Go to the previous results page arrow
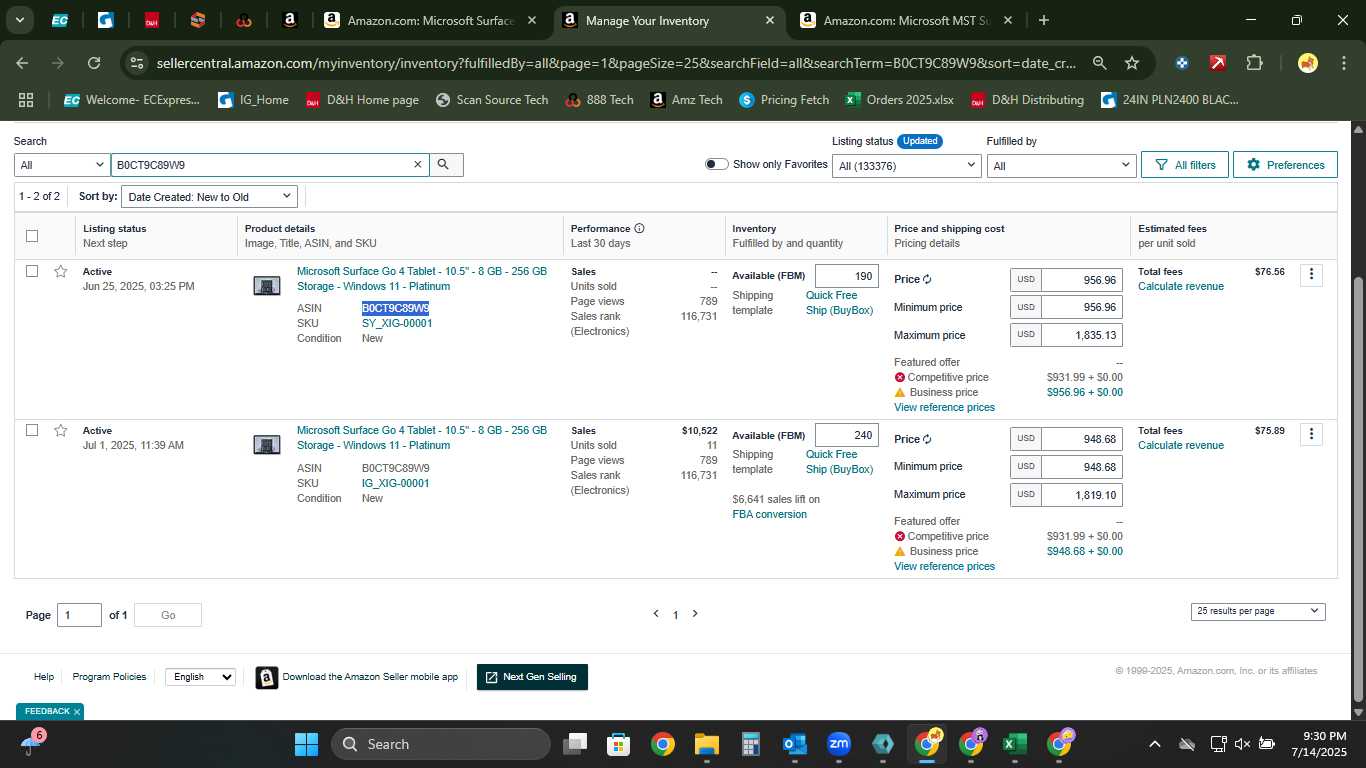 [x=656, y=614]
